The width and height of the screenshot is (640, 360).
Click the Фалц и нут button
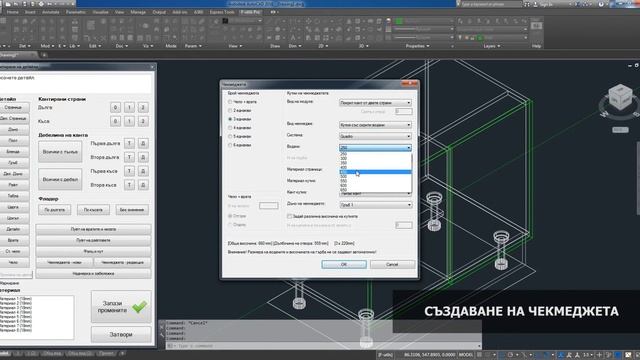click(x=93, y=251)
